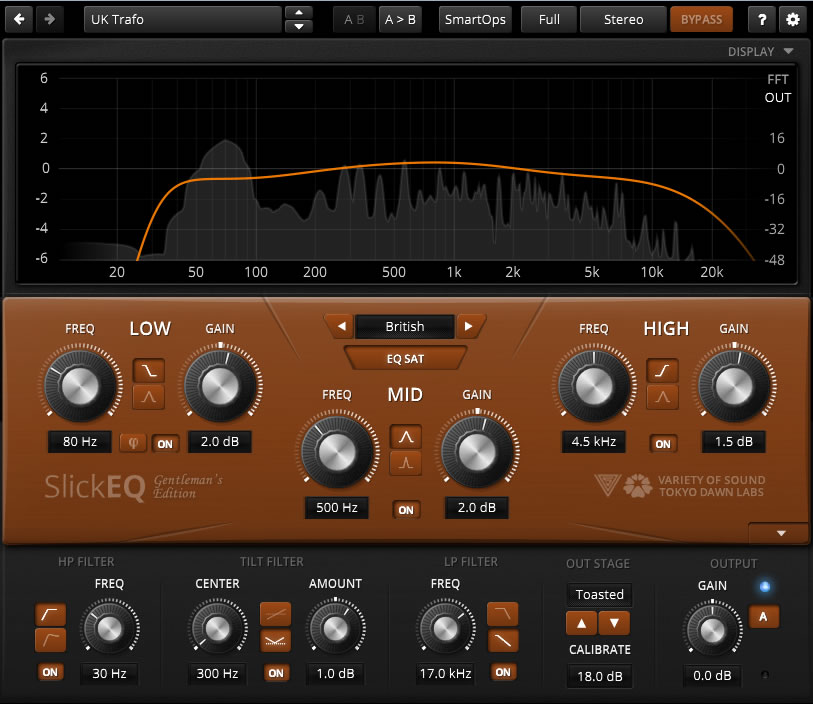
Task: Toggle the LOW band ON switch
Action: (x=165, y=444)
